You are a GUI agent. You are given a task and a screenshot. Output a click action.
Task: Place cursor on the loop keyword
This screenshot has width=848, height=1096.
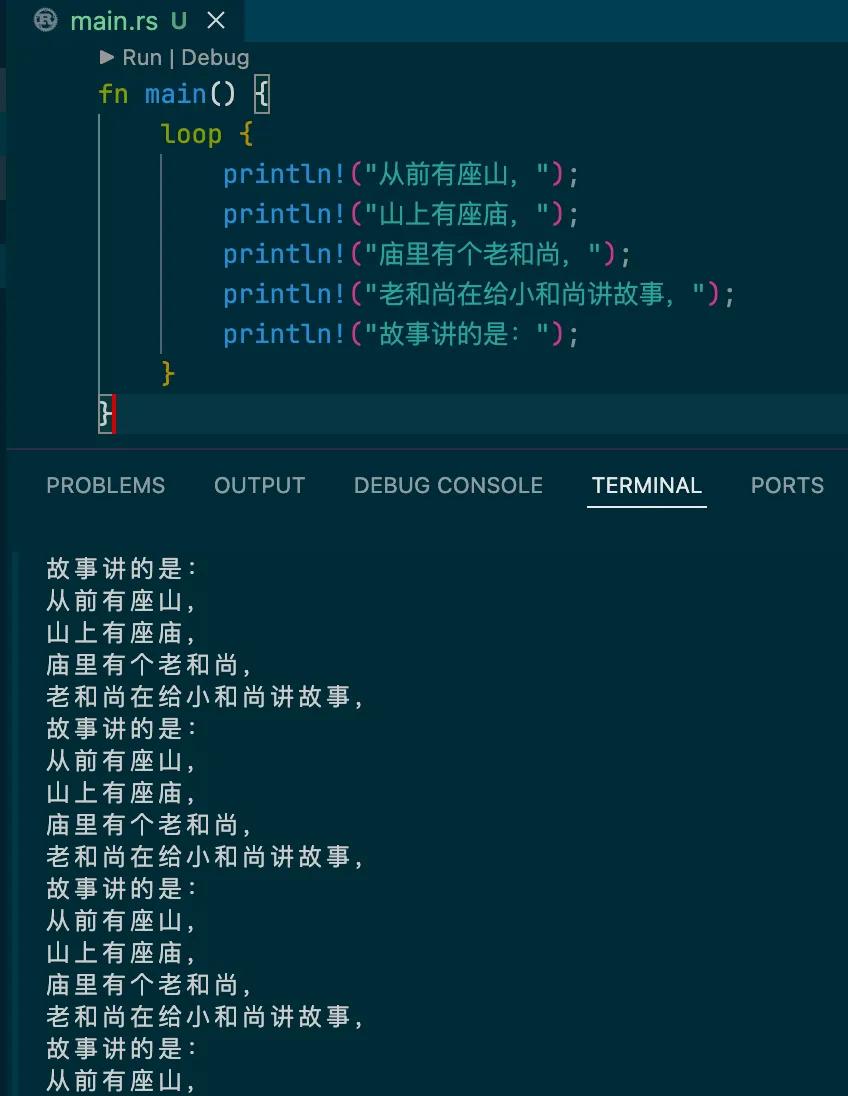(x=192, y=133)
